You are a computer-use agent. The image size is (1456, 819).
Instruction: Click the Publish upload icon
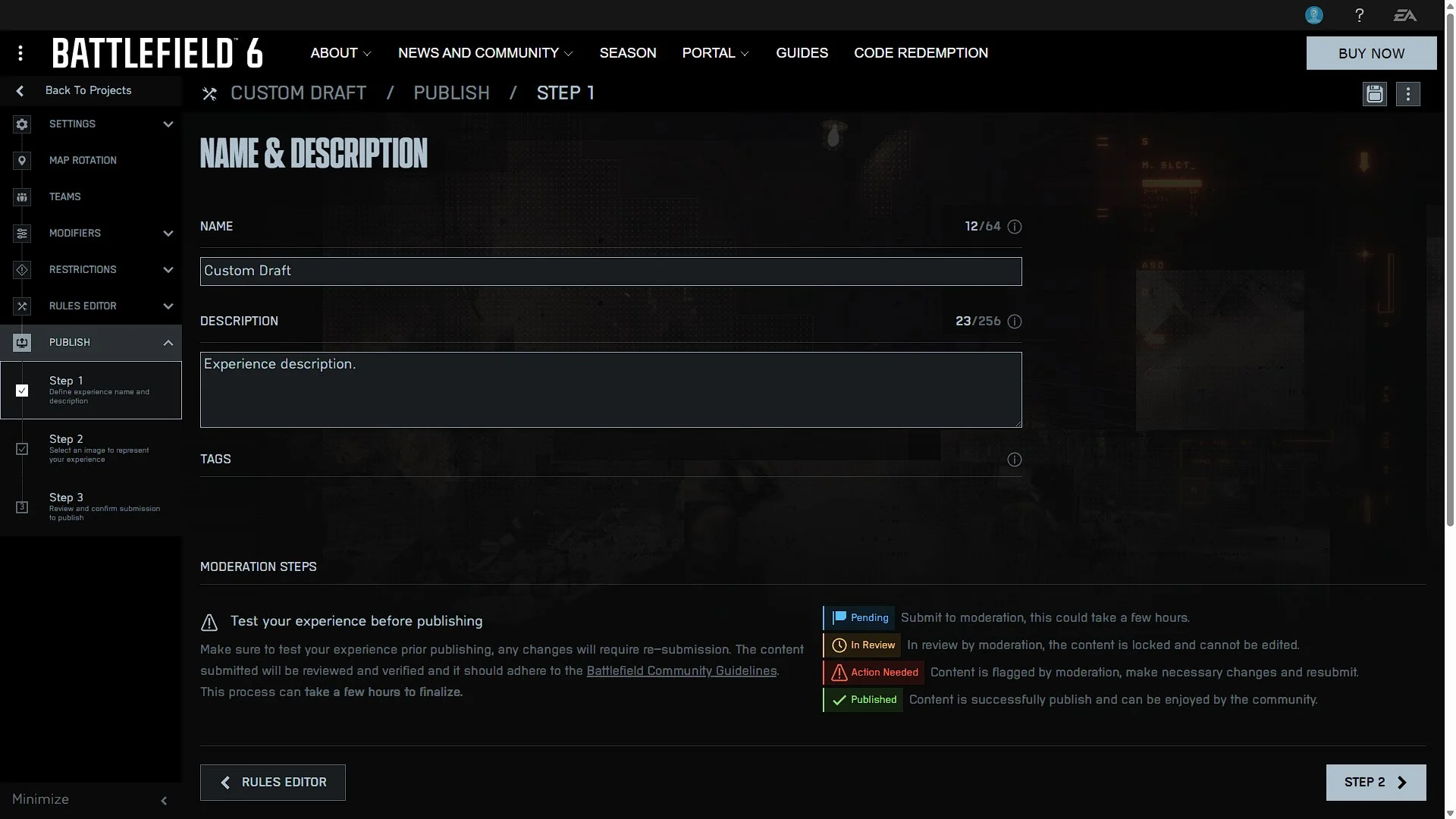click(22, 343)
